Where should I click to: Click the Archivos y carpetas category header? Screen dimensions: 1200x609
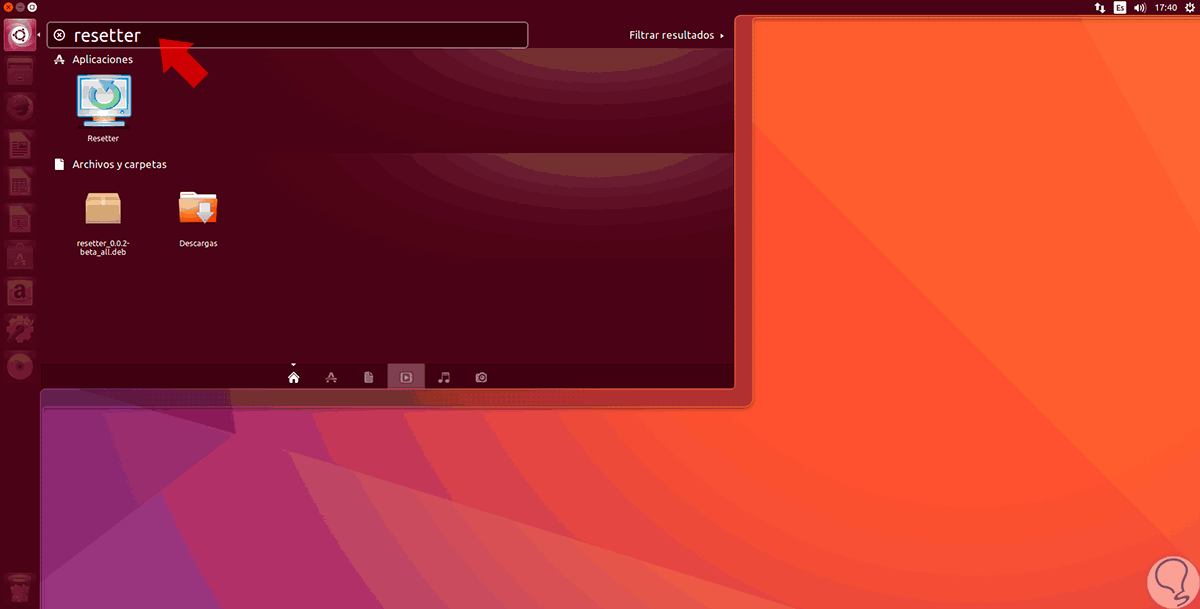tap(119, 164)
